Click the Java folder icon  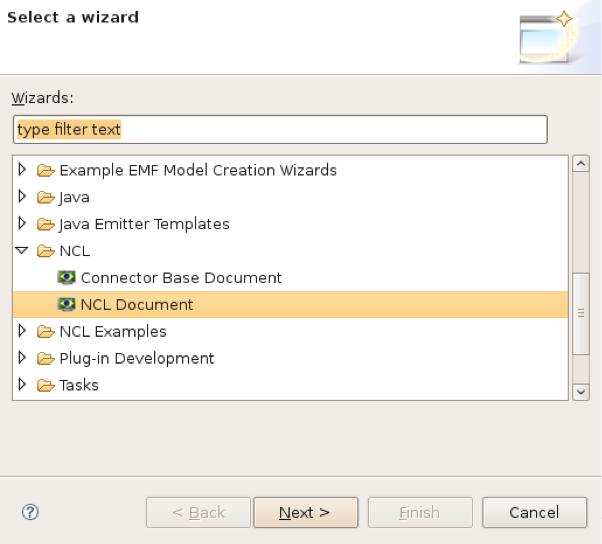pos(47,197)
